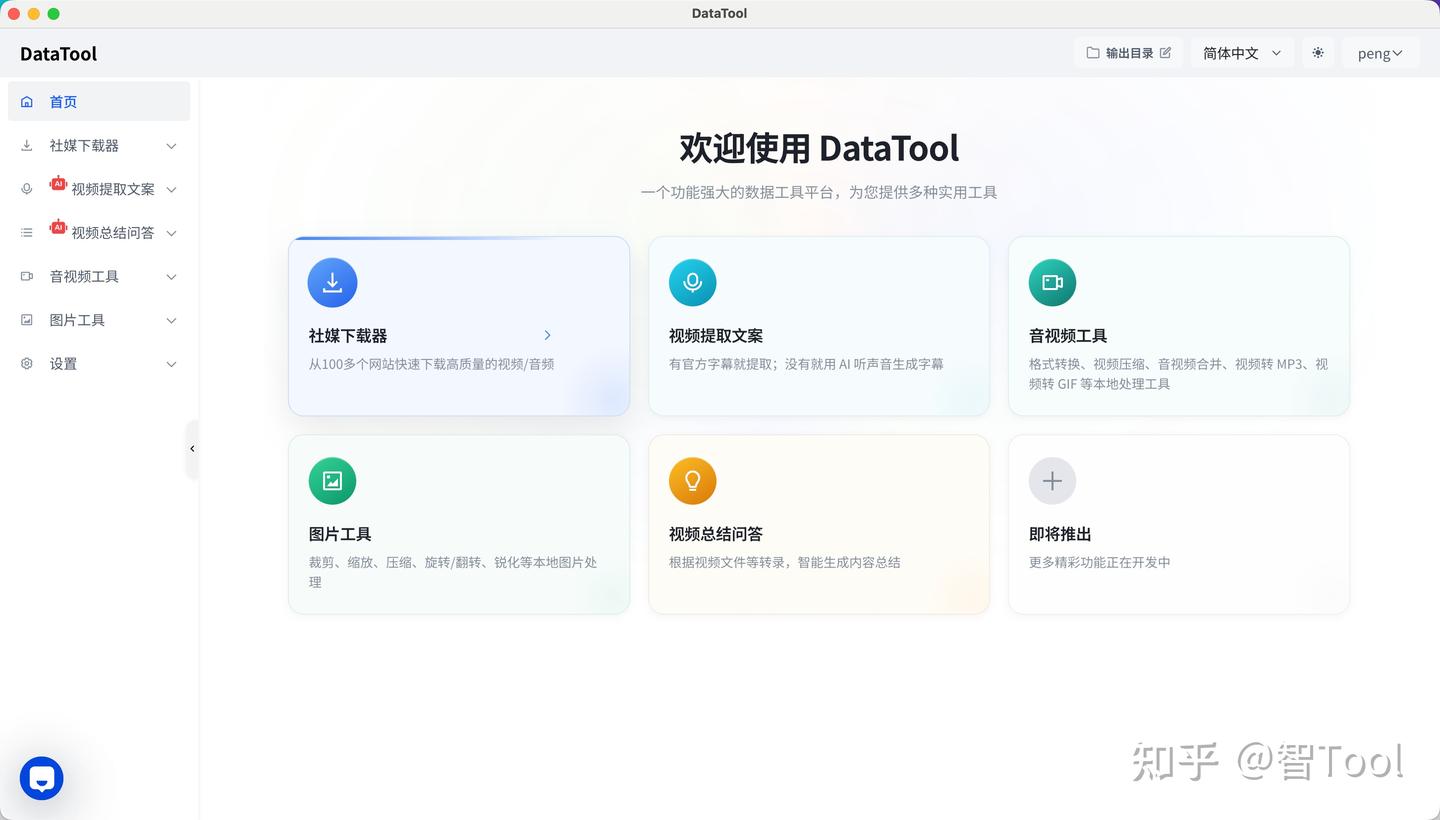
Task: Click the DataTool logo text in header
Action: [x=58, y=54]
